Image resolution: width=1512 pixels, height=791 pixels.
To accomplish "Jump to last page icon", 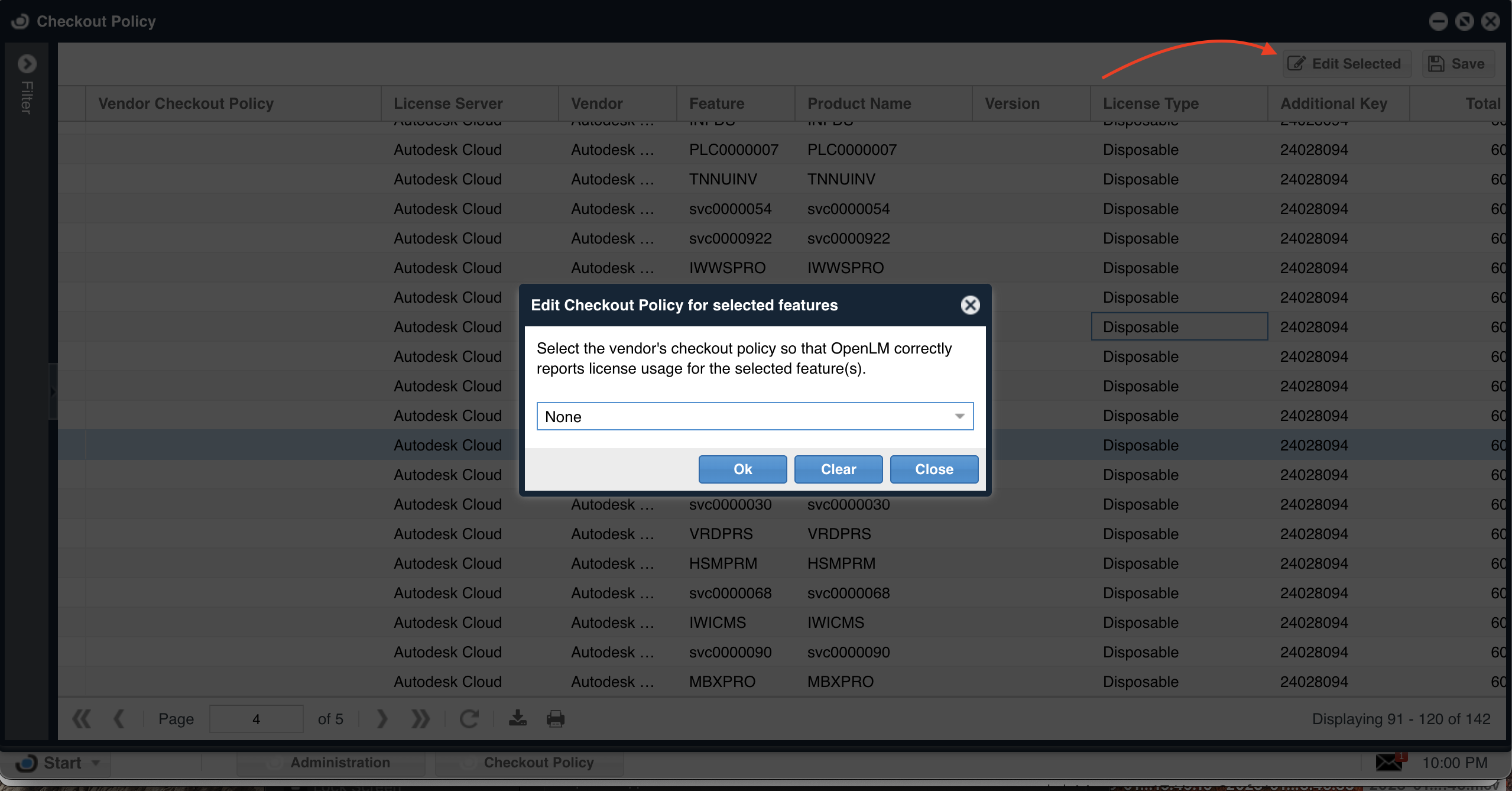I will [x=420, y=719].
